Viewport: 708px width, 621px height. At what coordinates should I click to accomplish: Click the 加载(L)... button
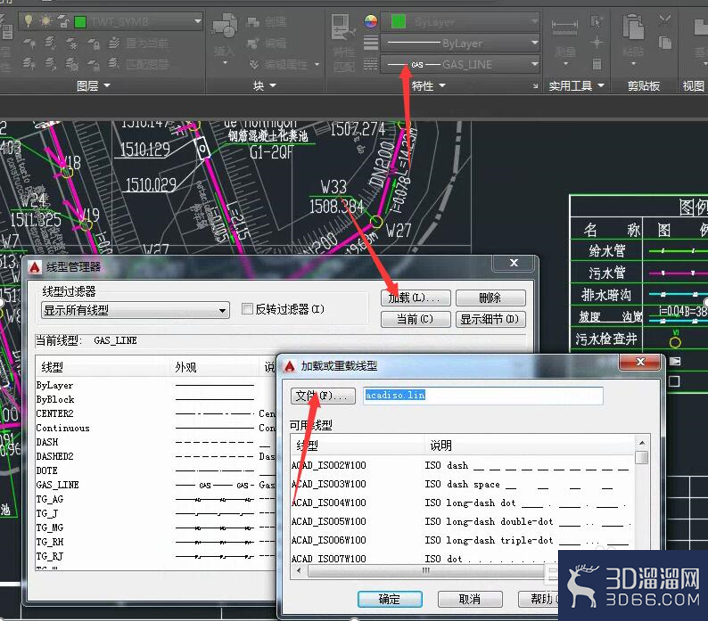point(415,298)
